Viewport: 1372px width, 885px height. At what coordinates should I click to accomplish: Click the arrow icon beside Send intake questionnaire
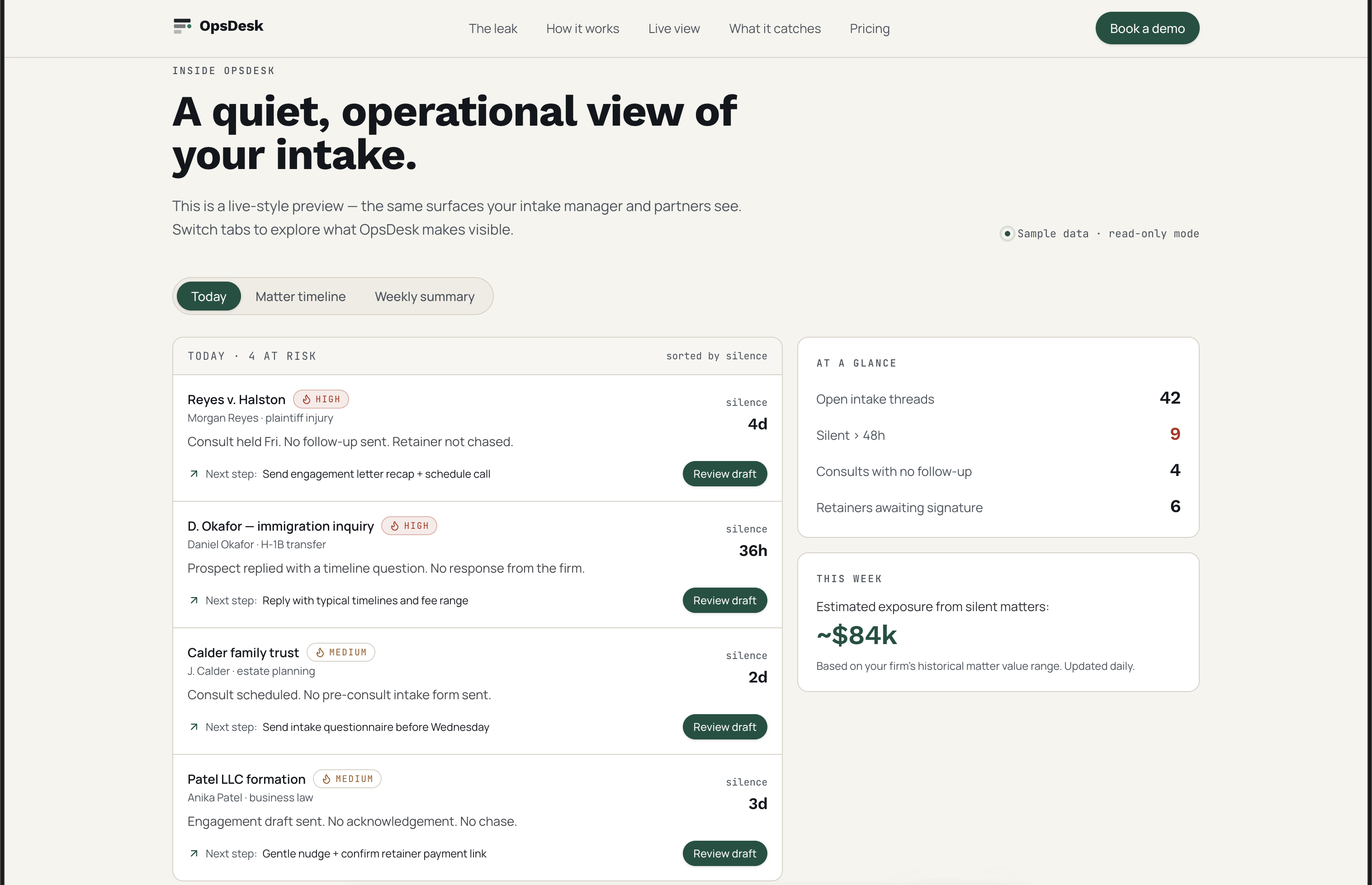point(194,727)
